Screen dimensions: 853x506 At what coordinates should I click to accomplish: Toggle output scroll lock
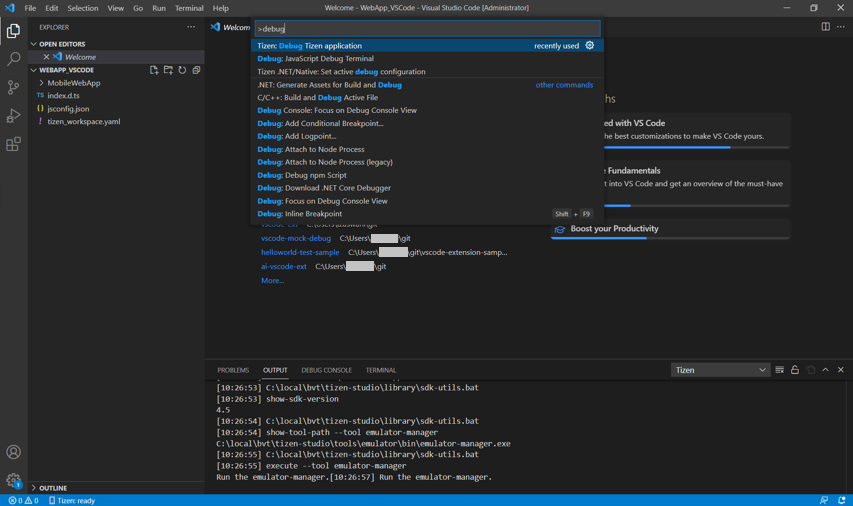(795, 370)
